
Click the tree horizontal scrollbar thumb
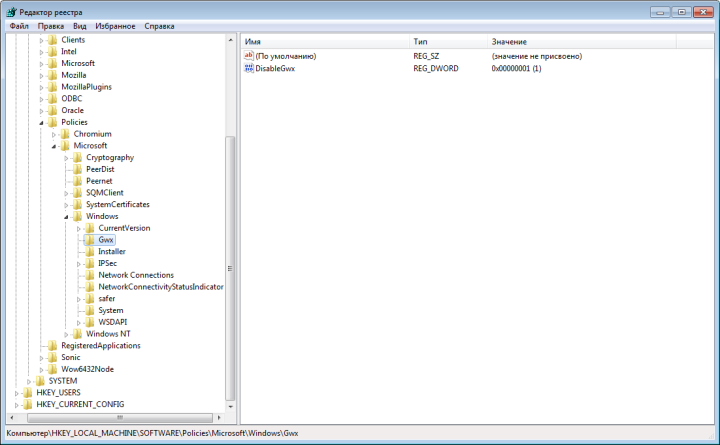point(120,417)
